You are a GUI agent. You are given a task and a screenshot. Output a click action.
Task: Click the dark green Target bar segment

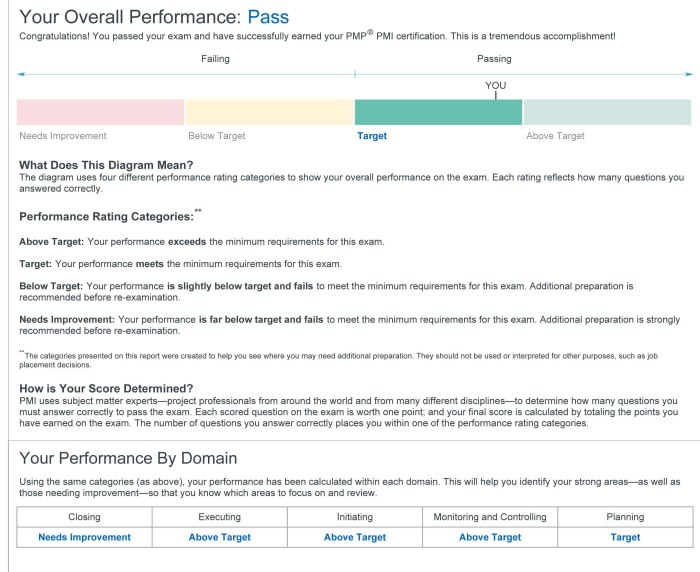438,112
